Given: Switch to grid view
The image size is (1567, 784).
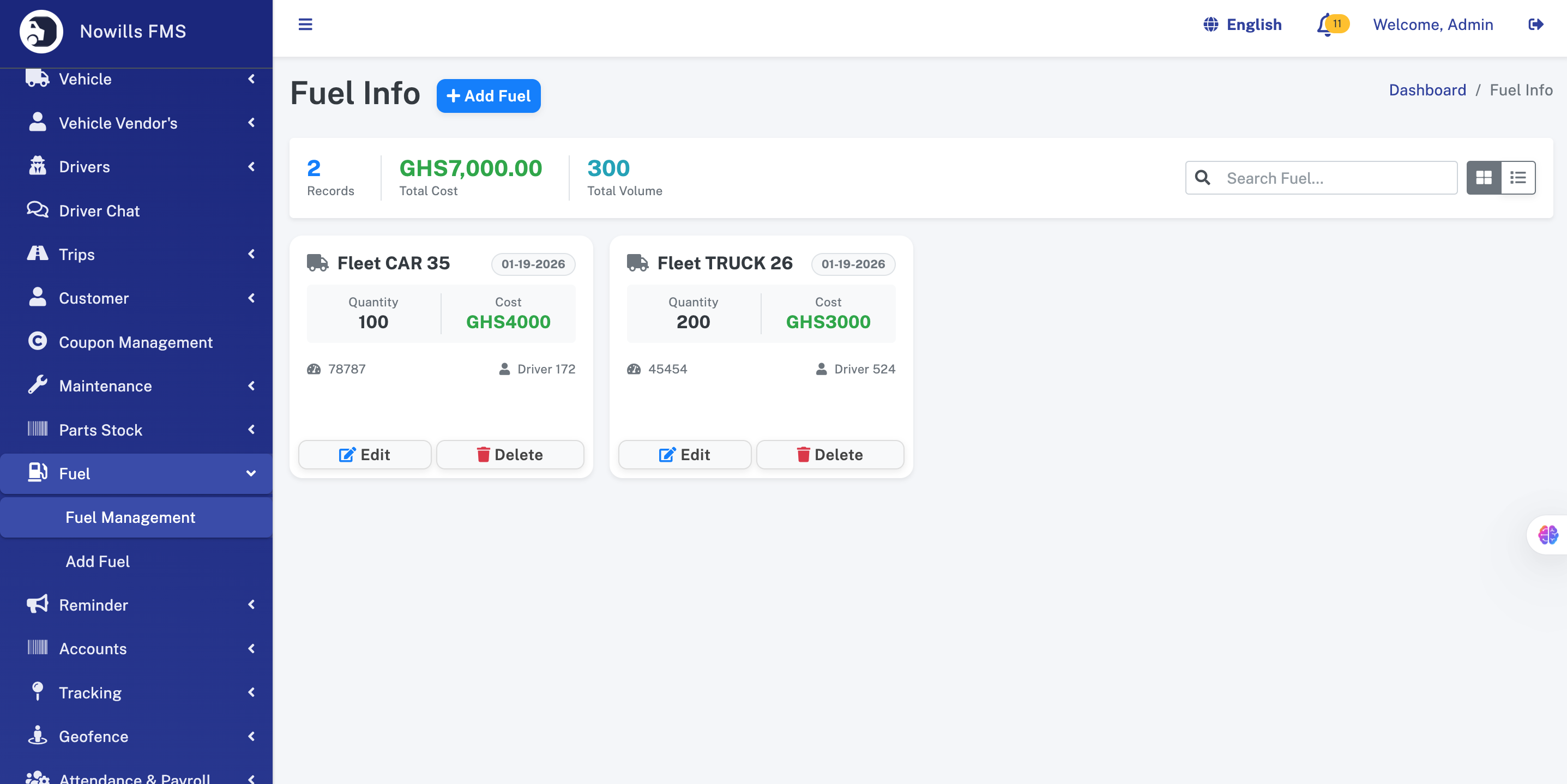Looking at the screenshot, I should (1484, 178).
